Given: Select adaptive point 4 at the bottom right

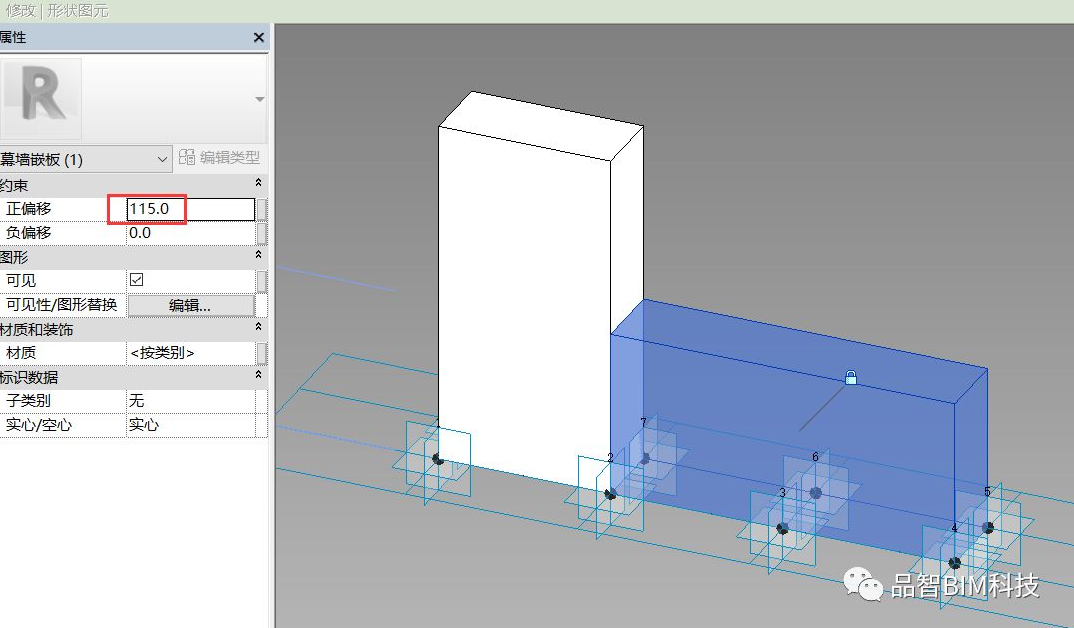Looking at the screenshot, I should click(x=954, y=563).
